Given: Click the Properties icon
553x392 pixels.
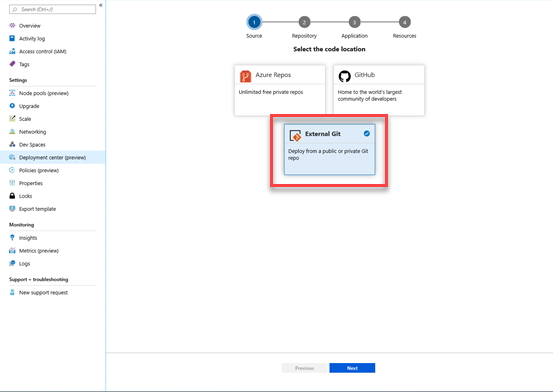Looking at the screenshot, I should [x=12, y=183].
